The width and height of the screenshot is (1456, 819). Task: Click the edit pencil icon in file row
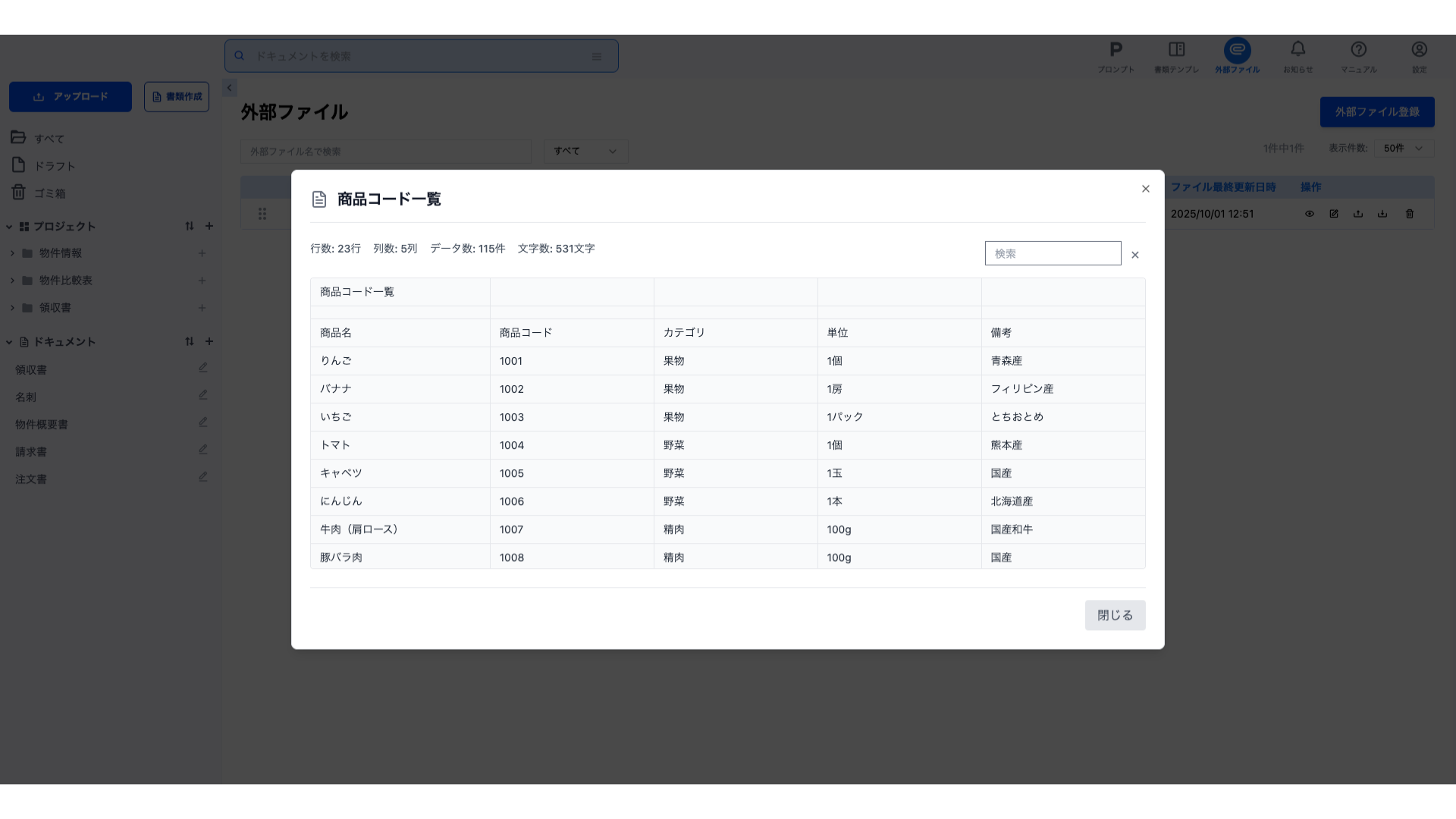tap(1334, 214)
